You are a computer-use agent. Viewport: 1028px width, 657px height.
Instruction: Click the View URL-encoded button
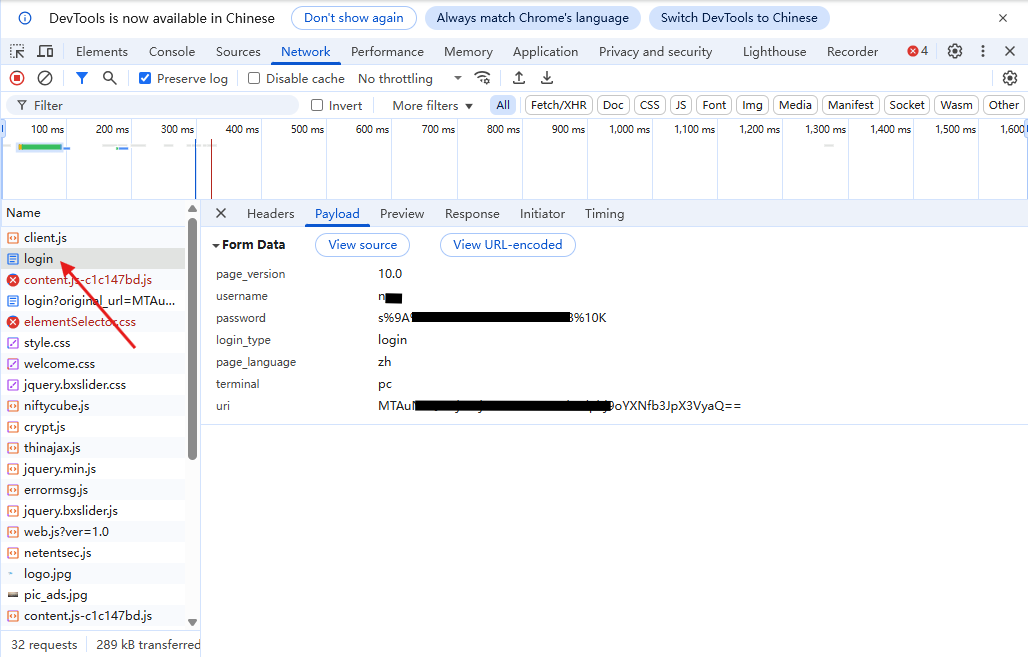coord(507,245)
